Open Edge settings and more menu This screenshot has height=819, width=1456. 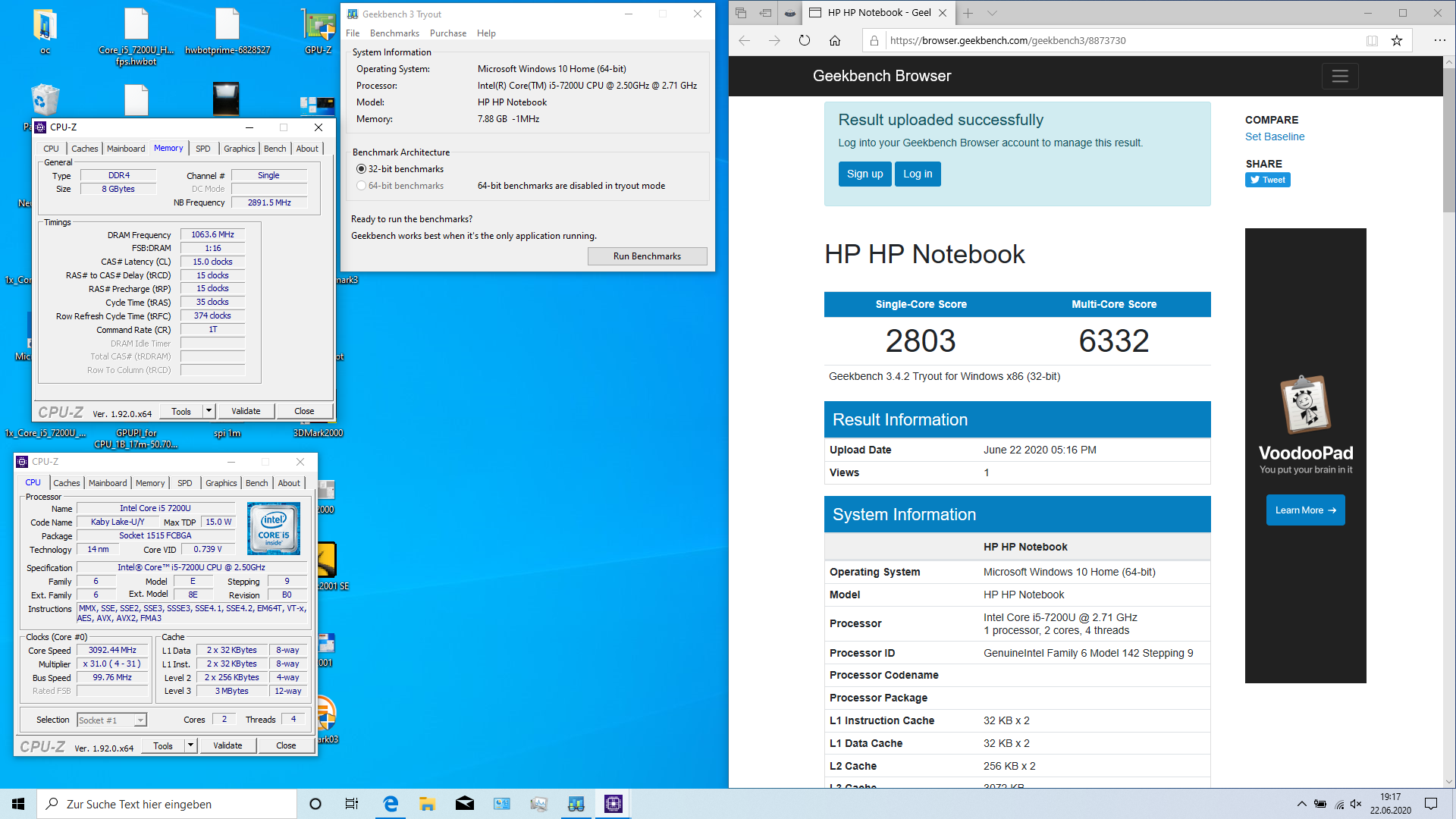pyautogui.click(x=1439, y=41)
